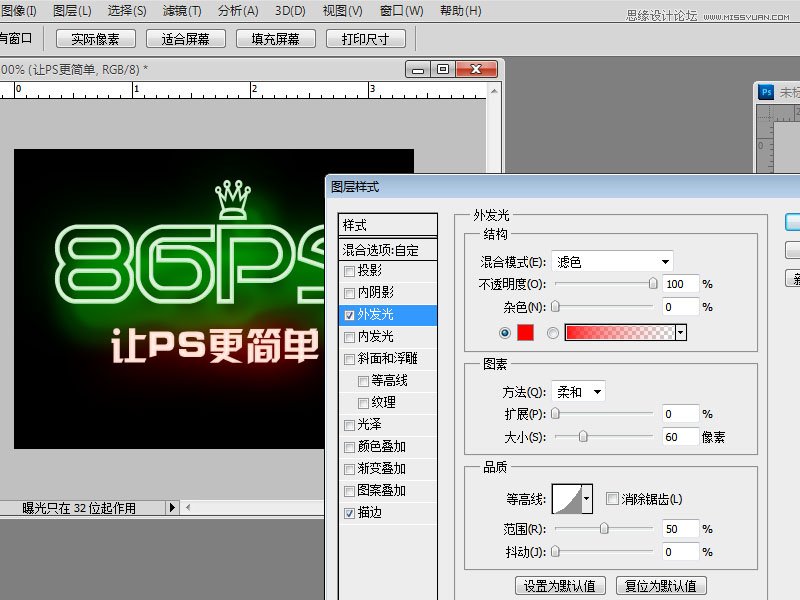800x600 pixels.
Task: Click the 适合屏幕 toolbar button
Action: pos(190,38)
